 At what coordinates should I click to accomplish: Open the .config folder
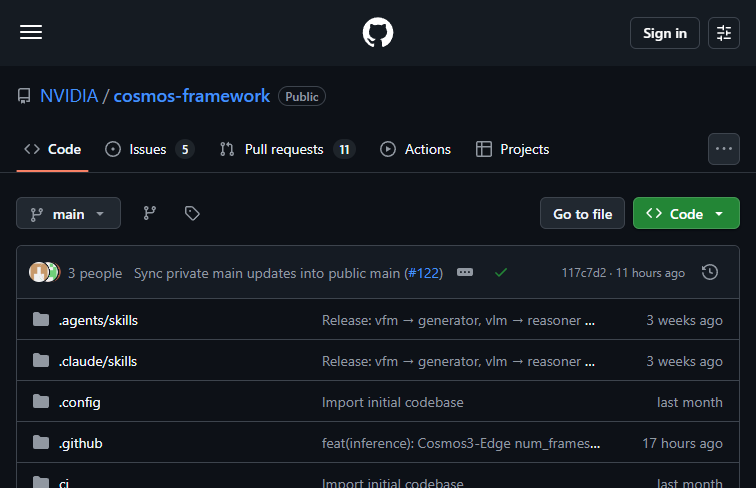(x=80, y=402)
